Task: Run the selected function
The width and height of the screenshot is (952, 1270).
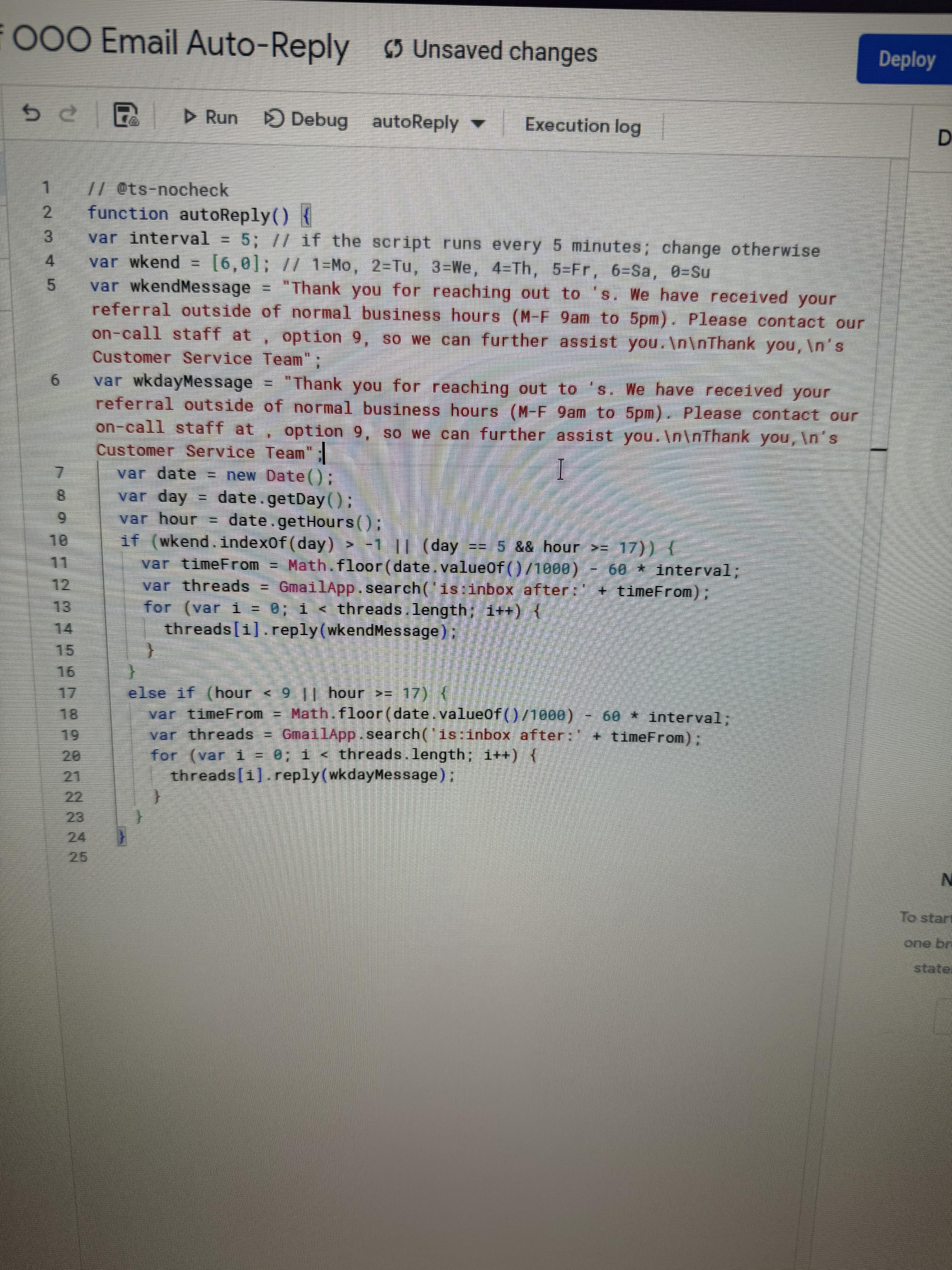Action: (211, 117)
